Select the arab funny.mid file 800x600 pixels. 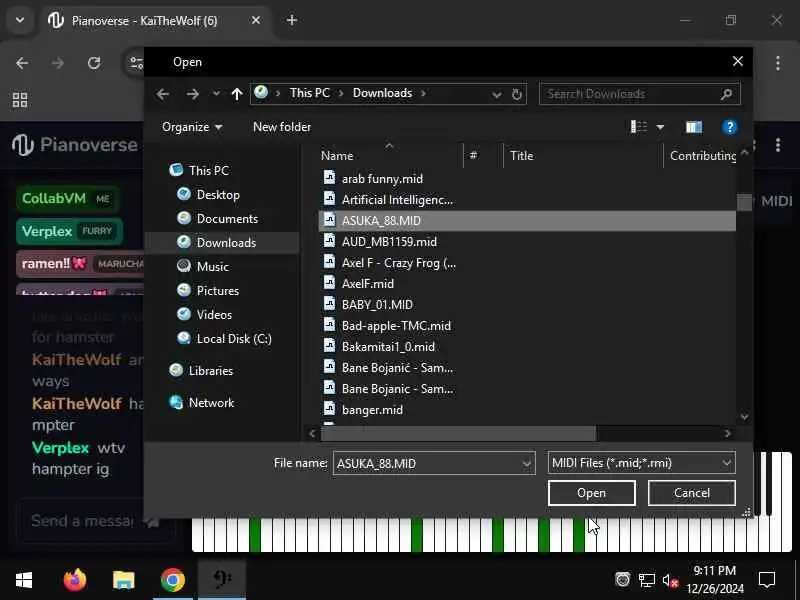point(382,179)
